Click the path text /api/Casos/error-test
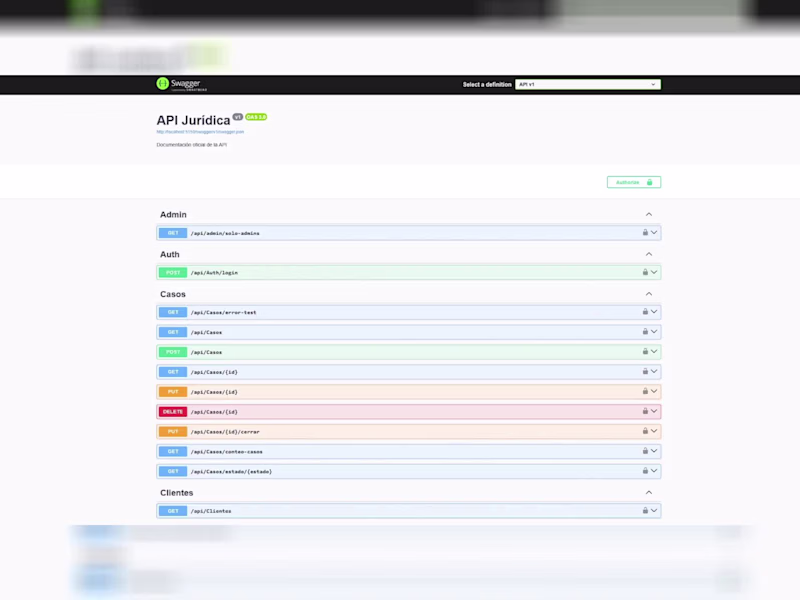This screenshot has width=800, height=600. (223, 312)
